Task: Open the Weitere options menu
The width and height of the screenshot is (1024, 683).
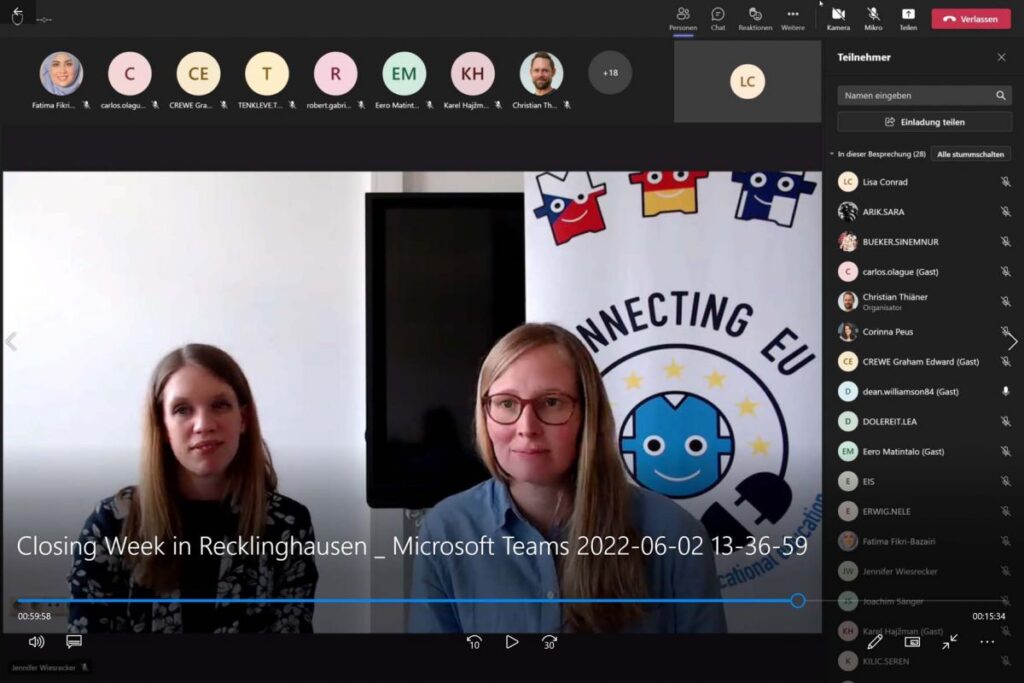Action: (793, 18)
